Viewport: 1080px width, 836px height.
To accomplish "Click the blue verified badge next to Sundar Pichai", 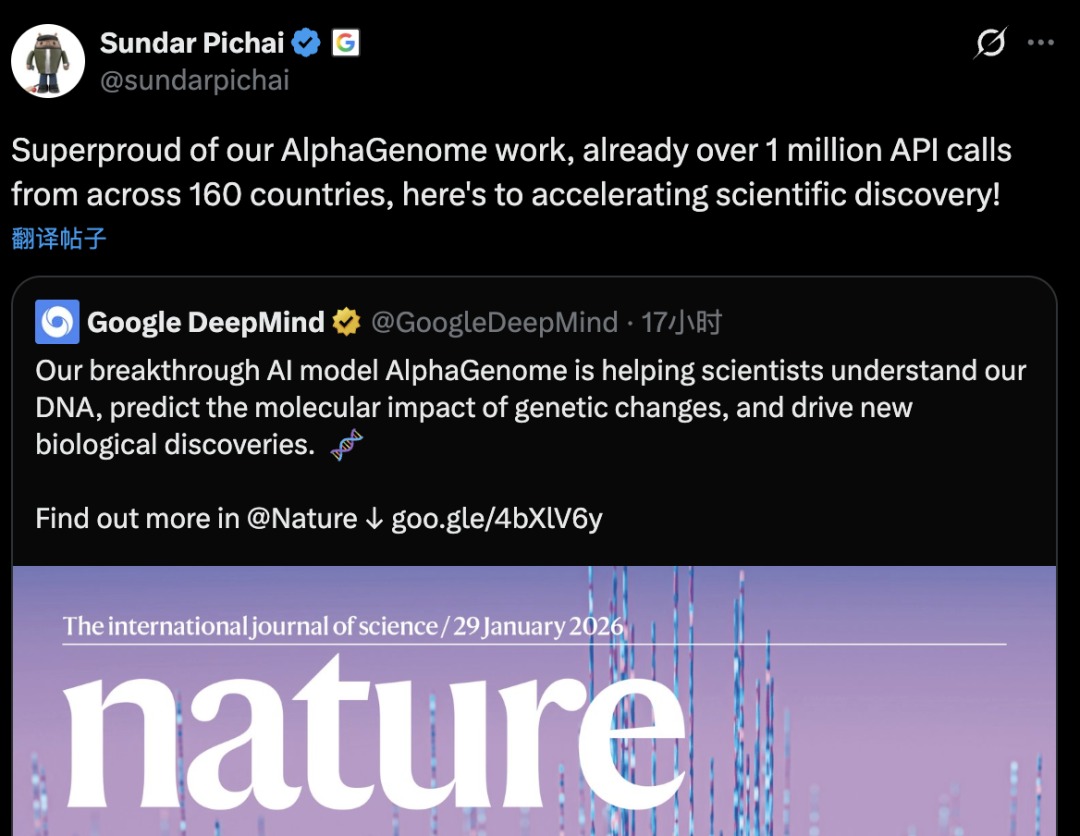I will 306,42.
